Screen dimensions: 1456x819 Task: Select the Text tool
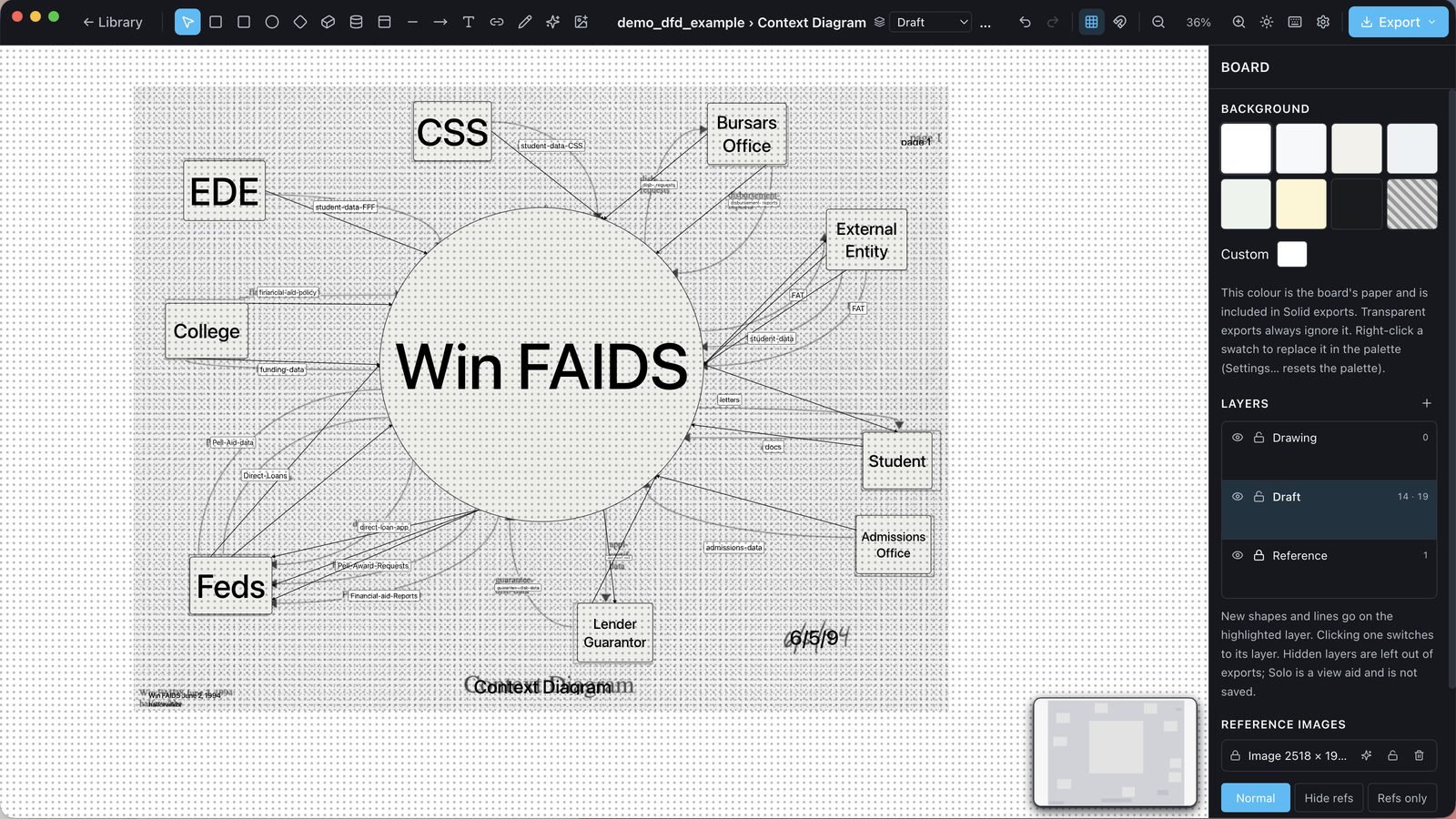tap(469, 22)
